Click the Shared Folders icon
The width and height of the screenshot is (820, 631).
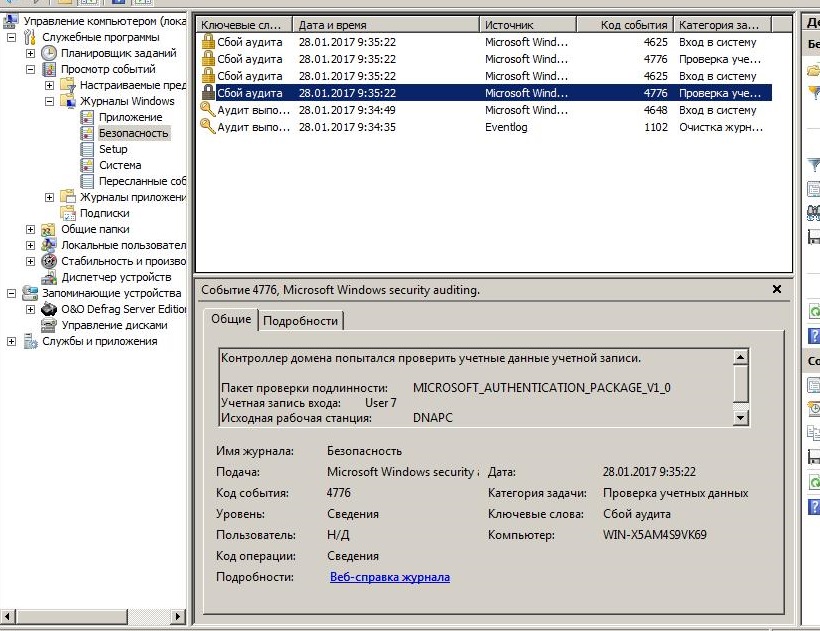(49, 229)
